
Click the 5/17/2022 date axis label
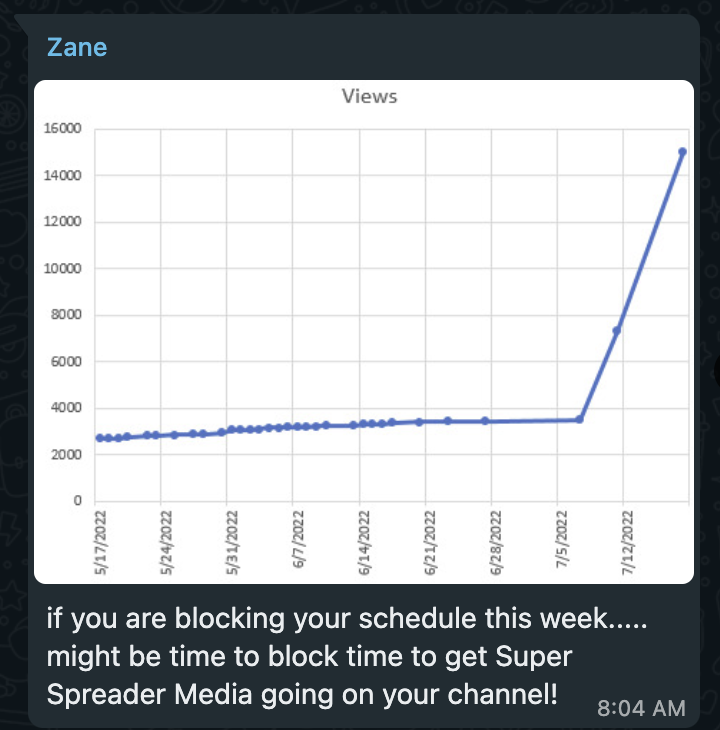[x=100, y=543]
